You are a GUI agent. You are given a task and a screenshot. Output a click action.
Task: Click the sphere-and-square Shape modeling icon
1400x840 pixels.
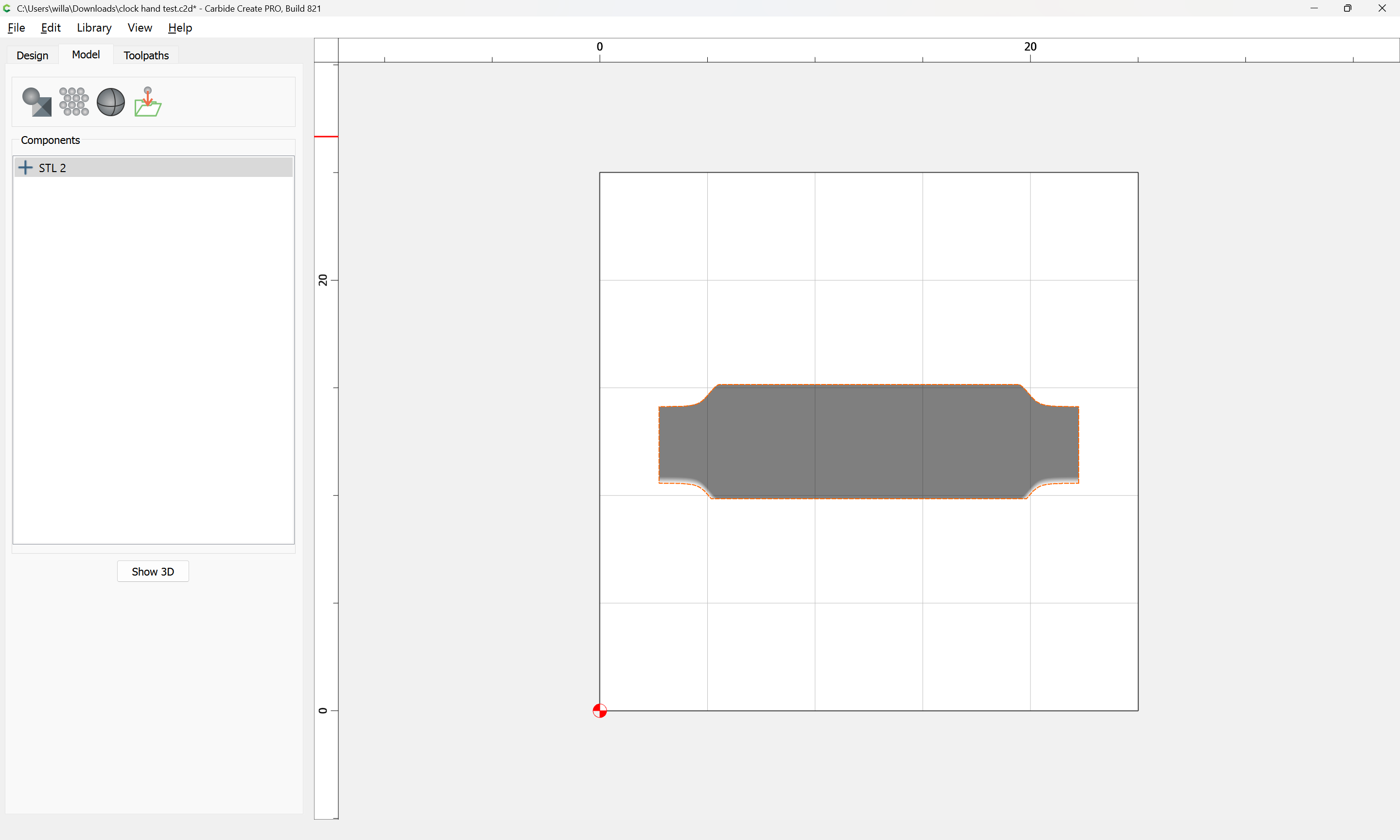[x=37, y=102]
